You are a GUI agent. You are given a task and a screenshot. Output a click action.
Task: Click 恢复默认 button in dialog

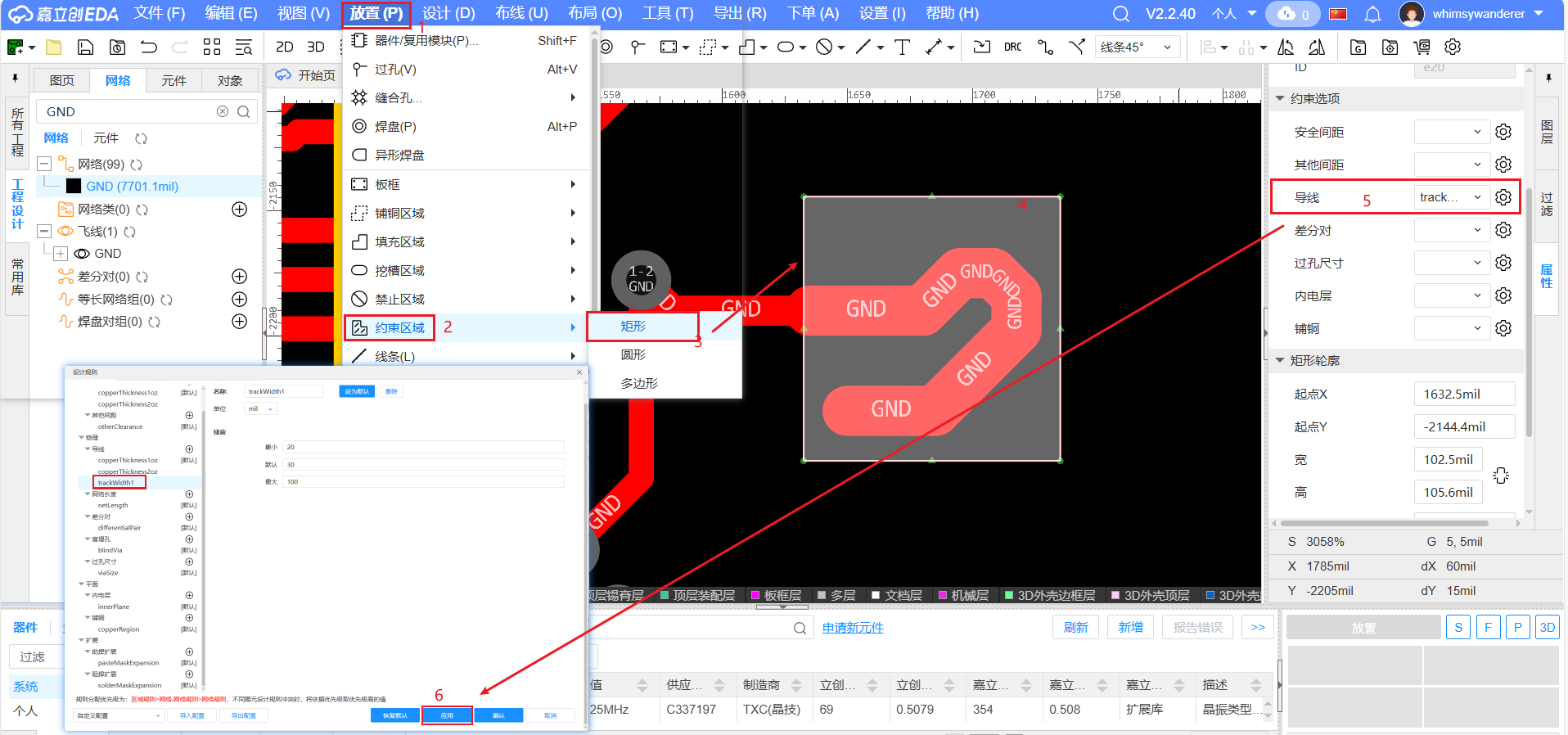click(395, 715)
